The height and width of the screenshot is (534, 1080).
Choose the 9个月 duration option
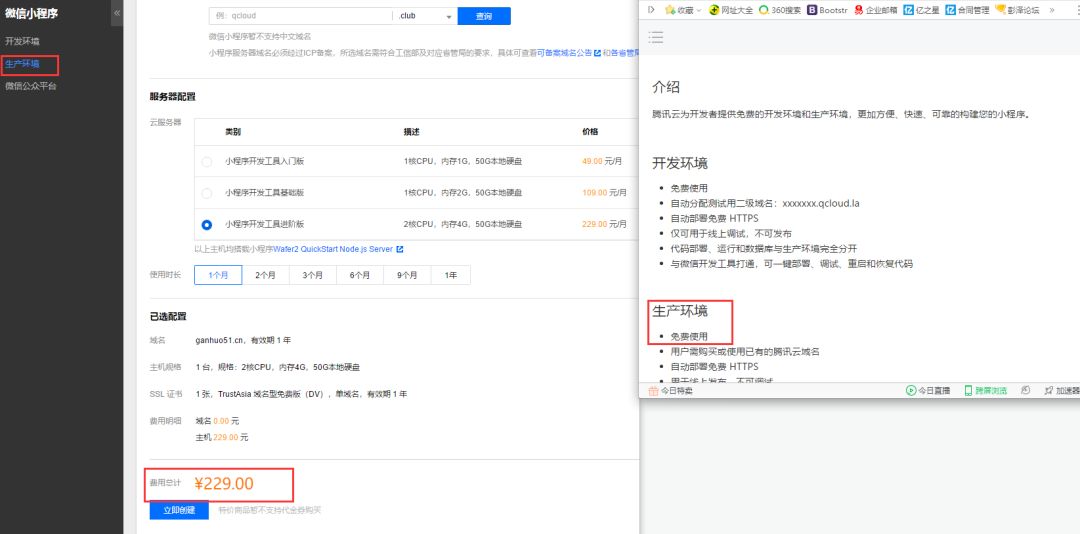point(407,275)
